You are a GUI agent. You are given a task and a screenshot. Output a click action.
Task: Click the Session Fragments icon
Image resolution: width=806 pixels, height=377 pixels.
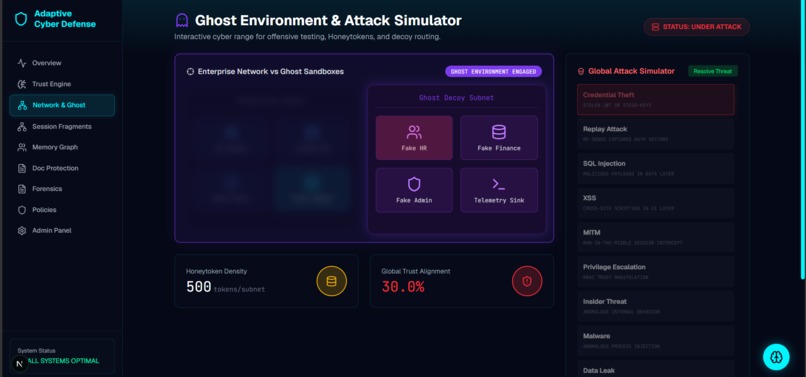[x=22, y=127]
